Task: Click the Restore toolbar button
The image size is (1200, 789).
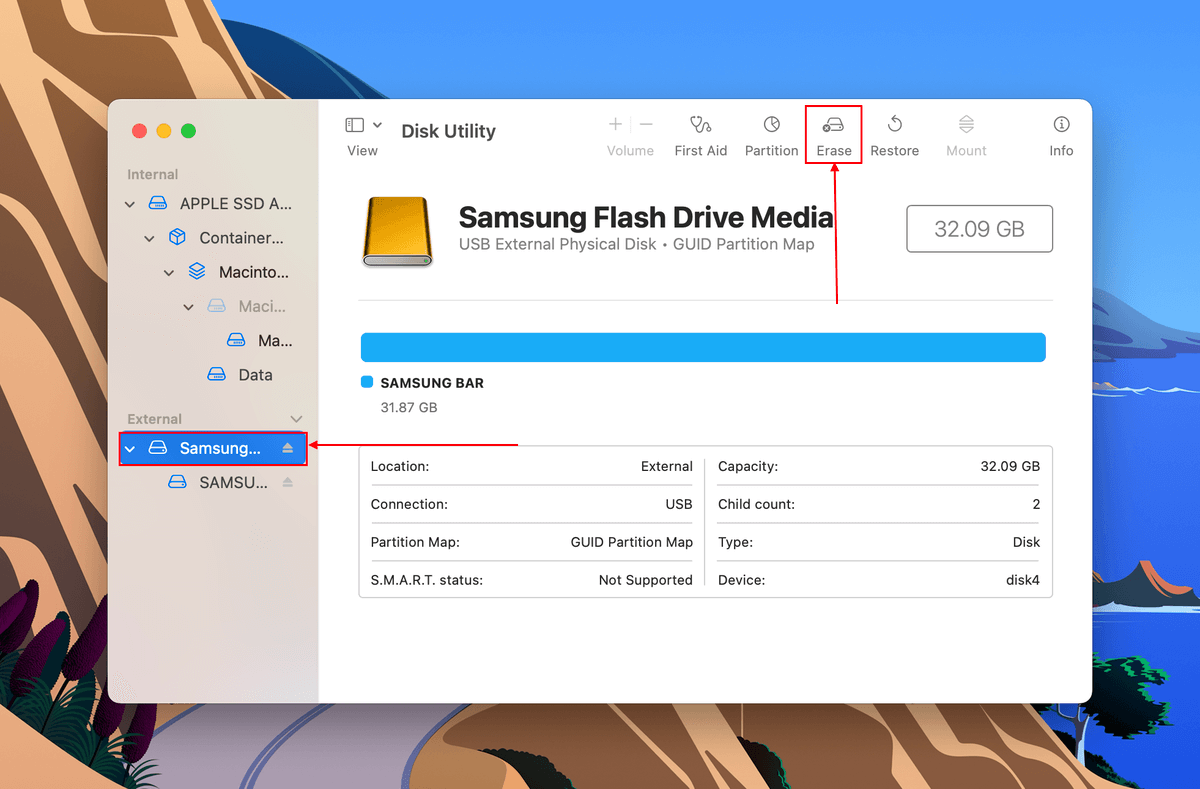Action: click(x=895, y=135)
